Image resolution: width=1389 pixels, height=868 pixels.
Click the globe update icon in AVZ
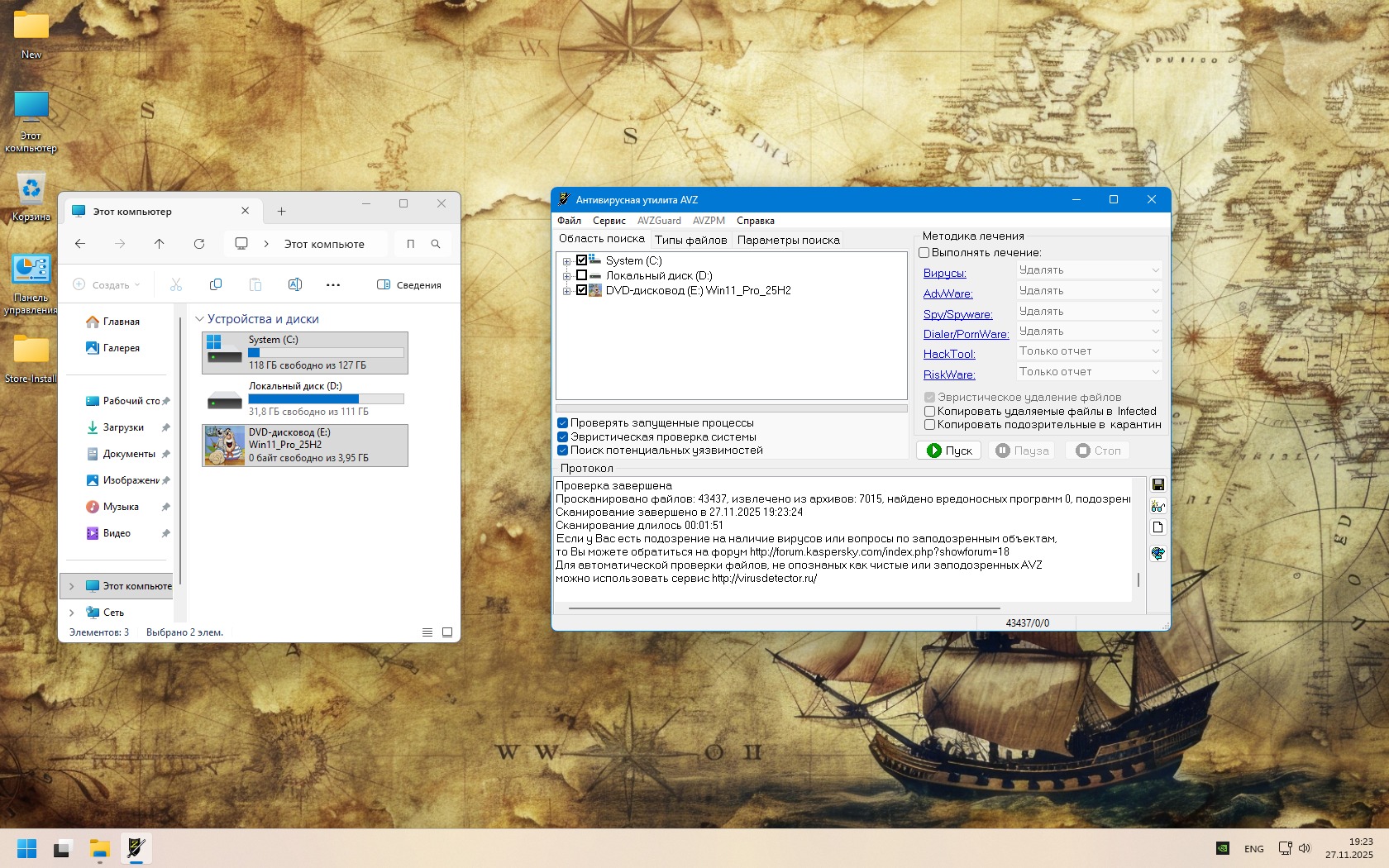pos(1157,553)
